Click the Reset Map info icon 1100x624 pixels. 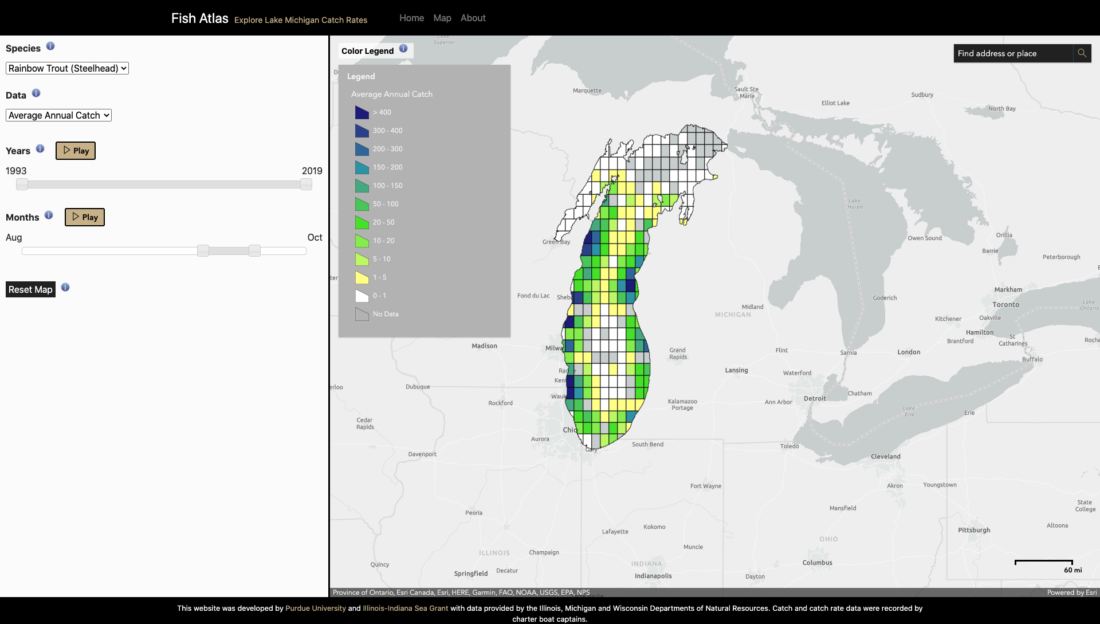(x=64, y=287)
